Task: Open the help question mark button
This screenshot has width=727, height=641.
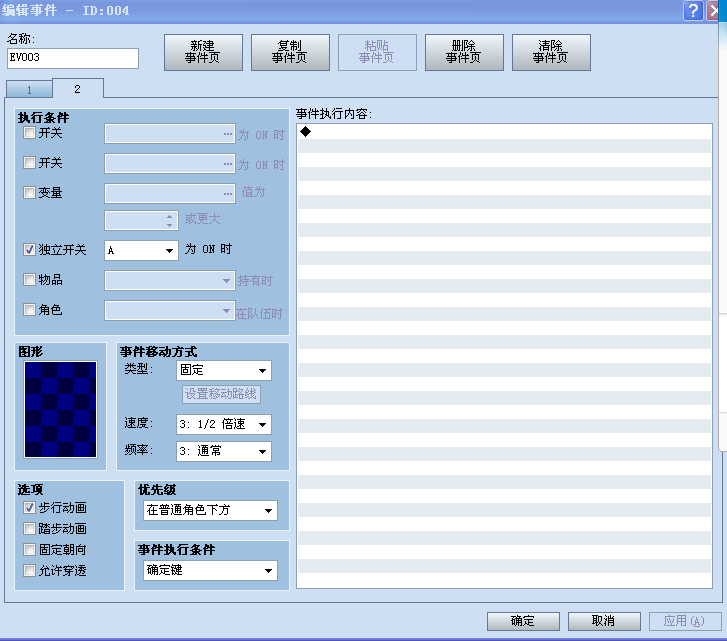Action: [693, 10]
